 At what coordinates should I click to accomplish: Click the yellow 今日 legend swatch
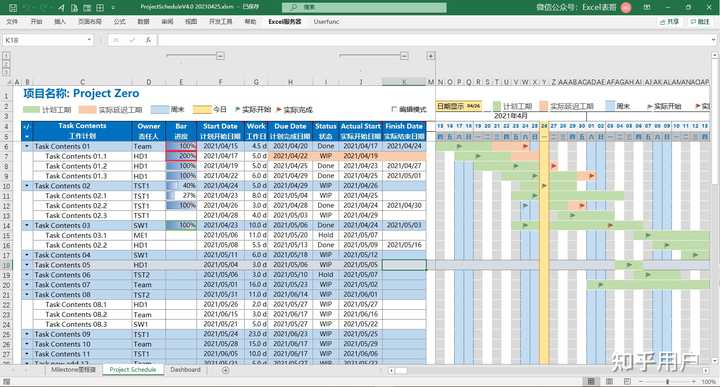click(x=202, y=110)
